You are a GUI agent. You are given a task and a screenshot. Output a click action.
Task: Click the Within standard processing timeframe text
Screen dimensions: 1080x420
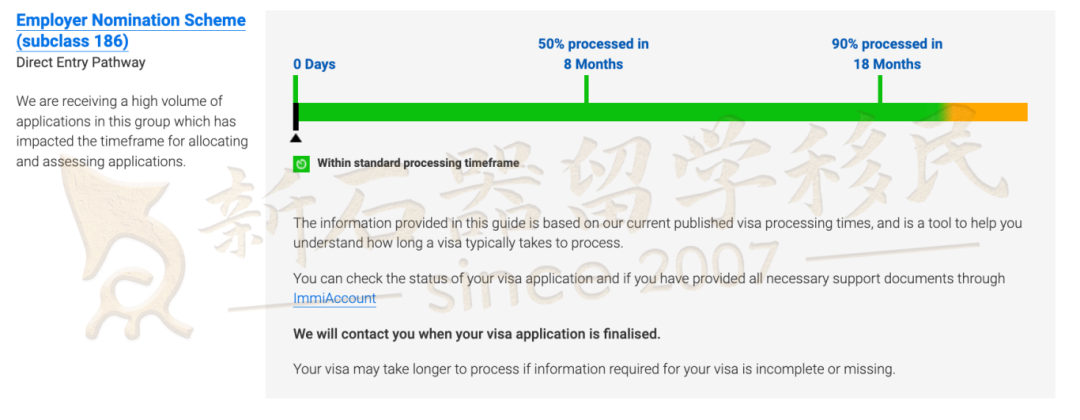(418, 164)
